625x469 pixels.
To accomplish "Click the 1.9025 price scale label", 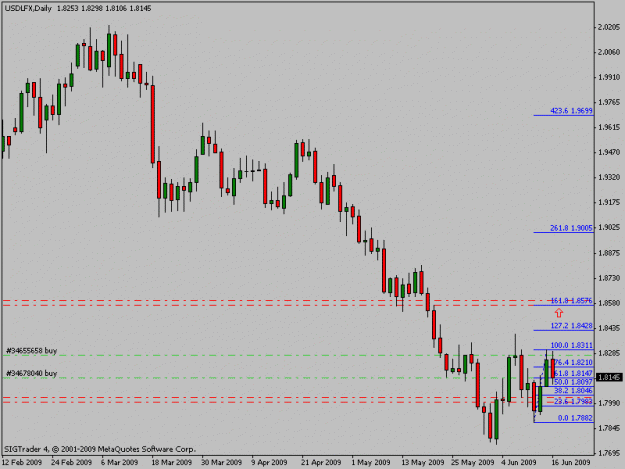I will point(609,228).
